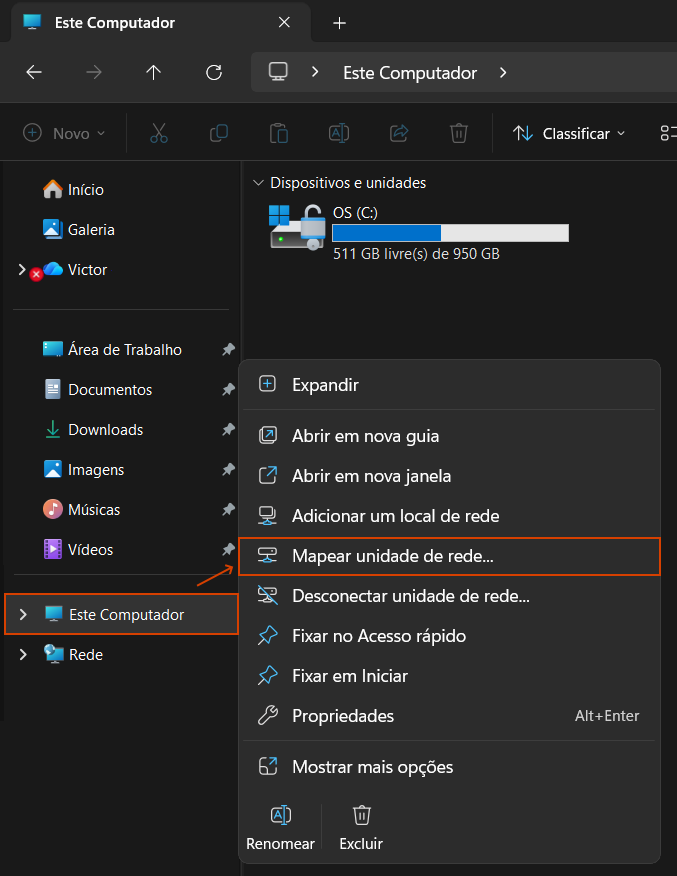The height and width of the screenshot is (876, 677).
Task: Expand the Rede tree node chevron
Action: tap(23, 654)
